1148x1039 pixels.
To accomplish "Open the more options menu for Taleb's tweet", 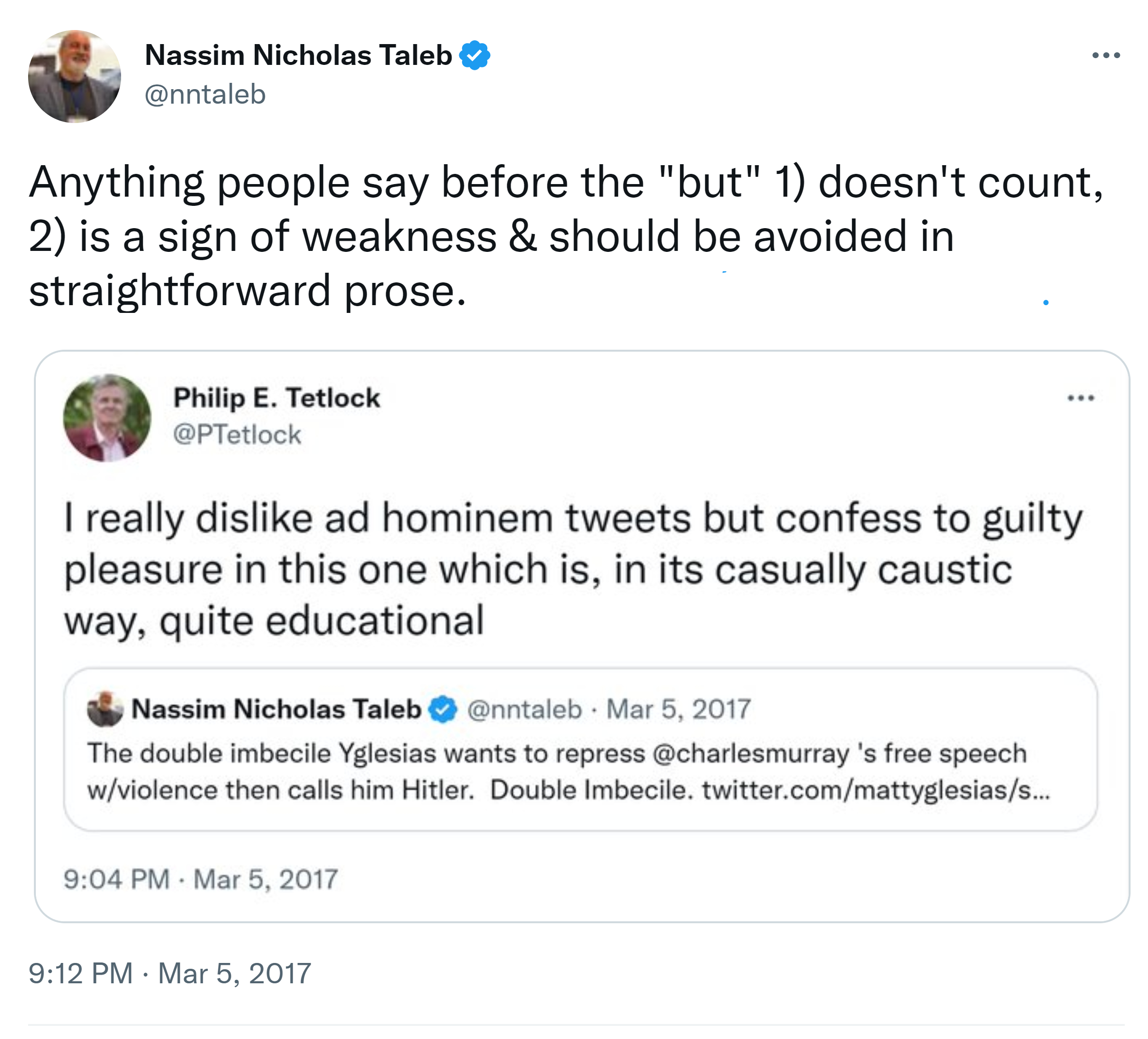I will click(x=1106, y=56).
